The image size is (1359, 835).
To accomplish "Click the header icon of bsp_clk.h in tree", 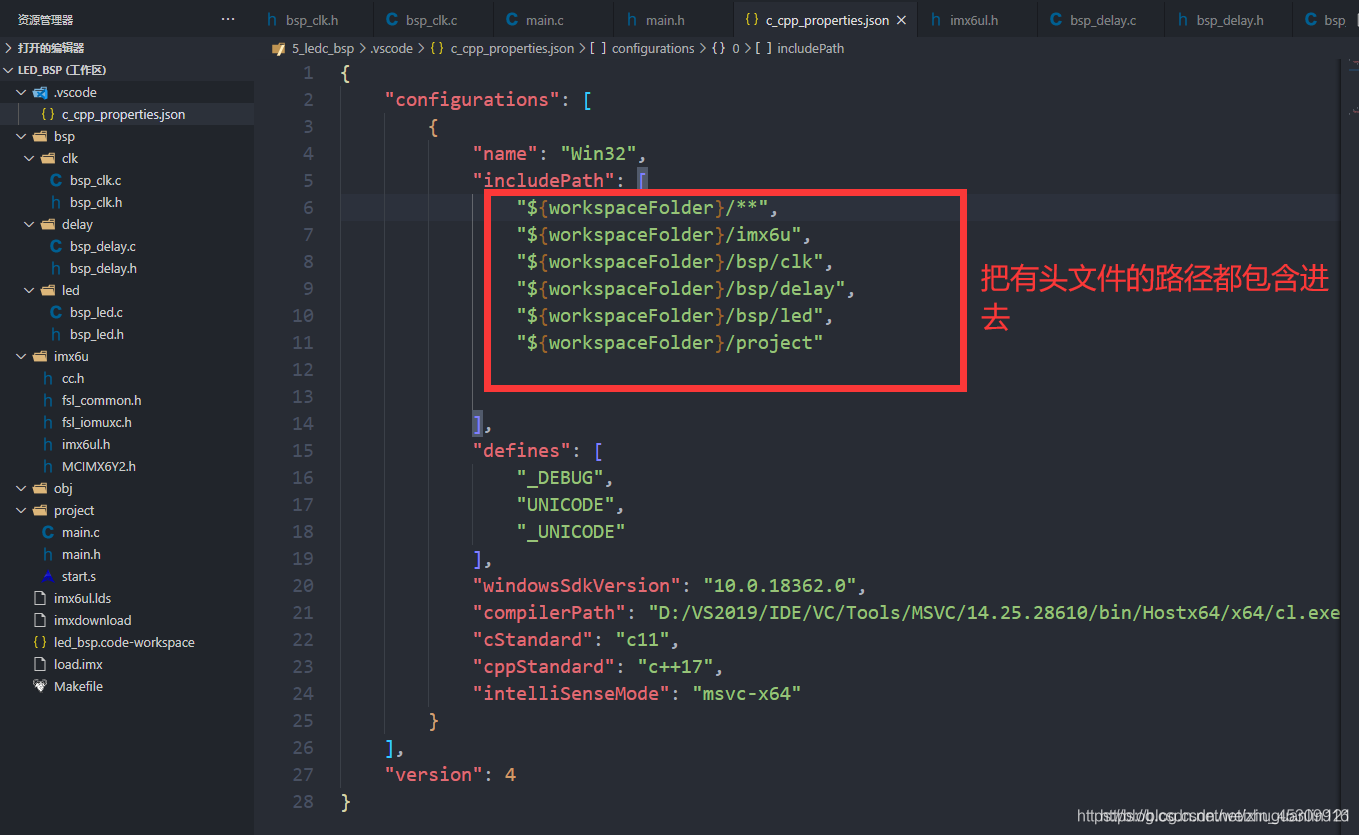I will tap(56, 202).
